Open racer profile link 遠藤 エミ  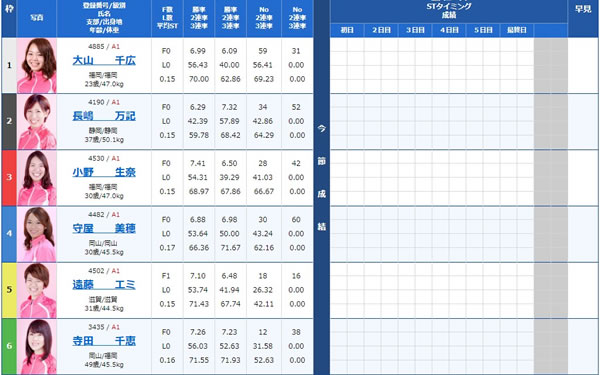tap(104, 285)
